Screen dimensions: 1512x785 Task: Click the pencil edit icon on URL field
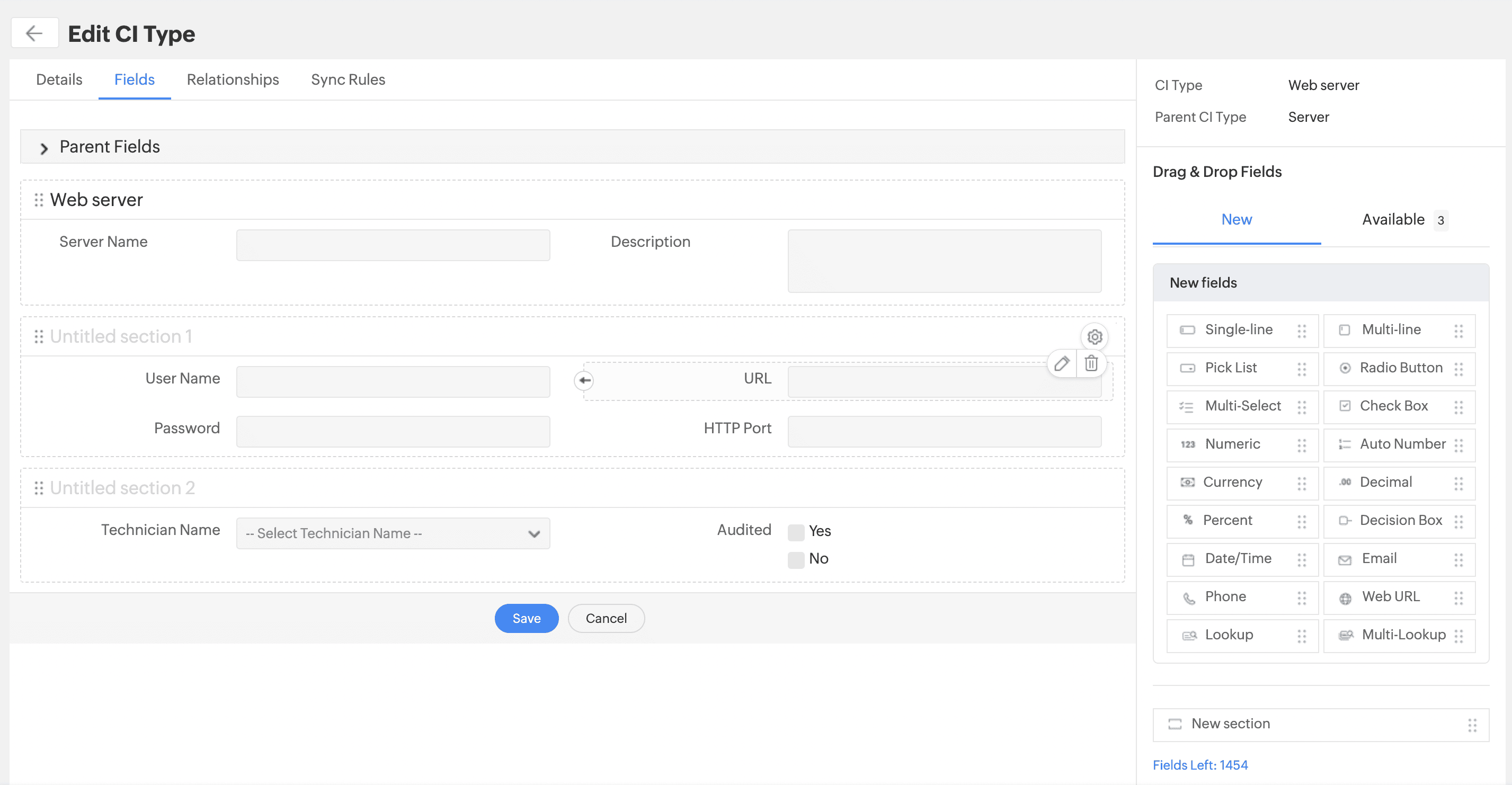1062,364
